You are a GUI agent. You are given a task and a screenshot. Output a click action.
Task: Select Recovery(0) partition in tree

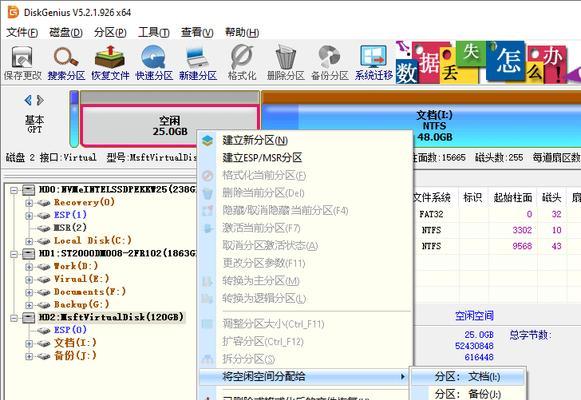(84, 202)
